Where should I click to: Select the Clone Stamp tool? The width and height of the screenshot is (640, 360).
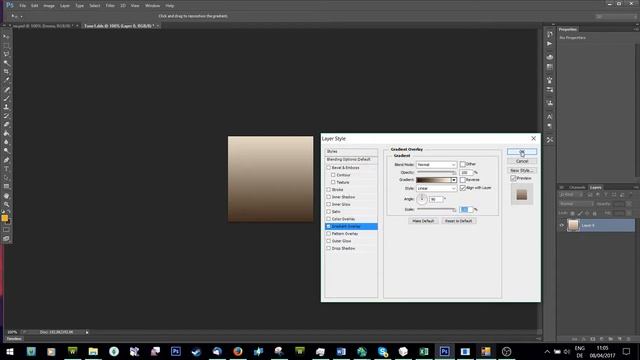click(6, 107)
